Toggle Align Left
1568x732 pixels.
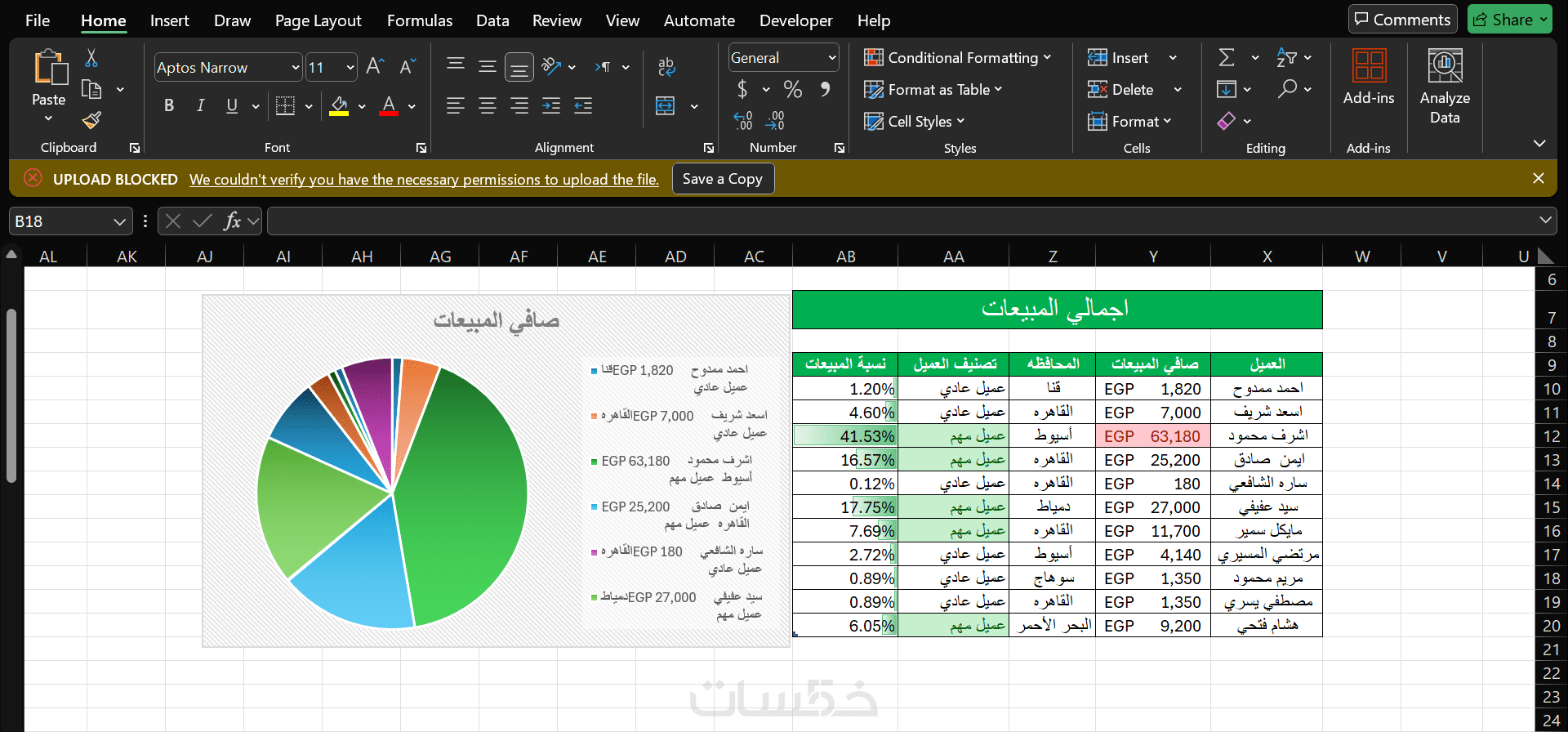456,105
